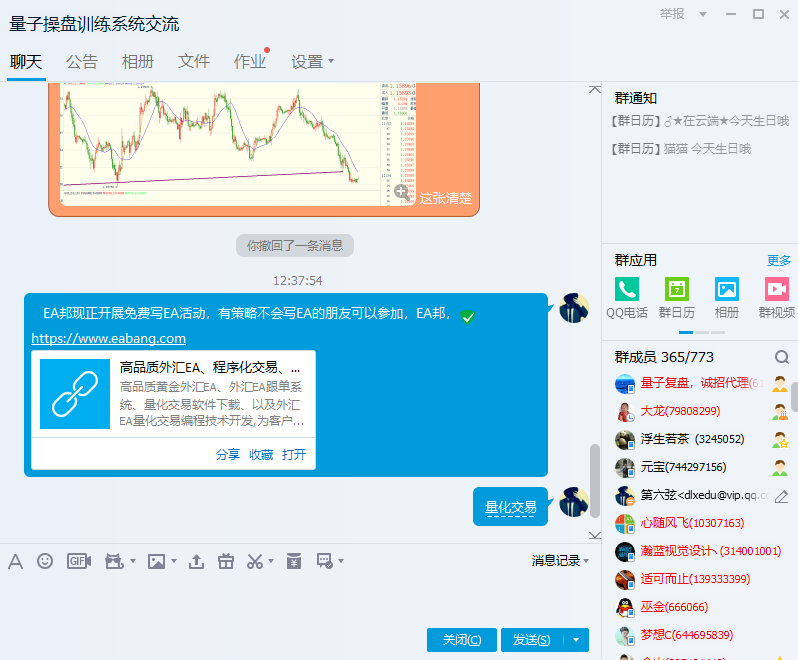Click edit pencil icon beside 第六弦
The width and height of the screenshot is (798, 660).
tap(781, 496)
